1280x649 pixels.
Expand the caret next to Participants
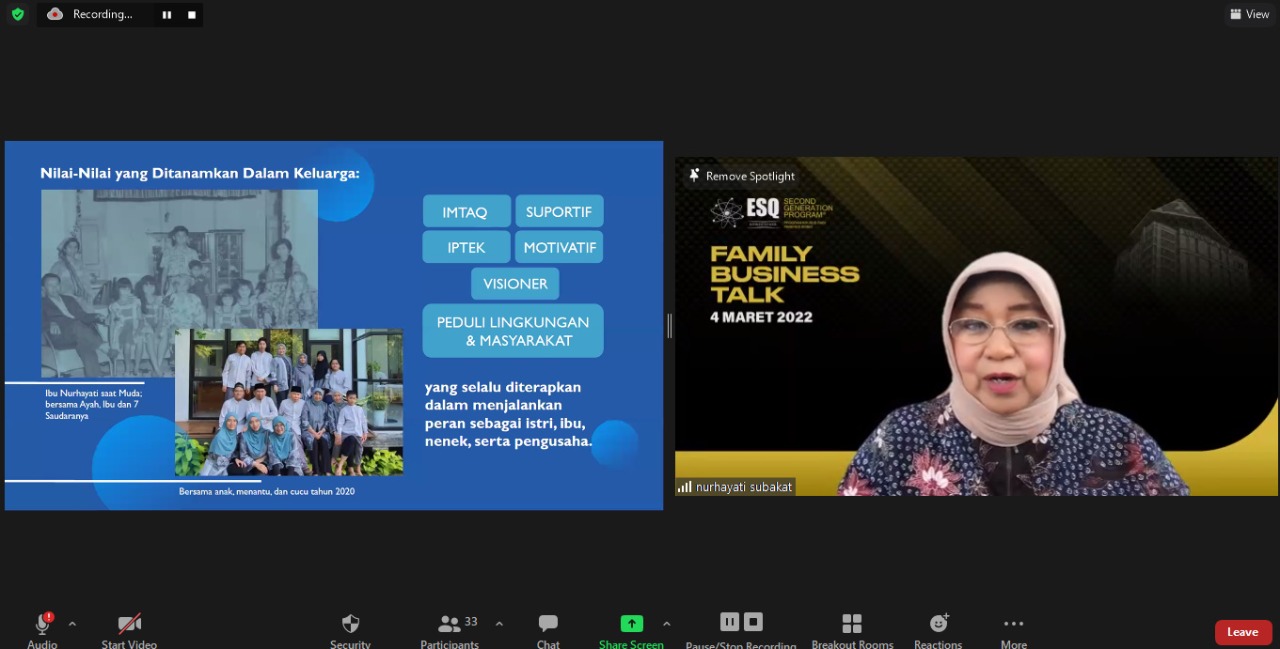(499, 623)
